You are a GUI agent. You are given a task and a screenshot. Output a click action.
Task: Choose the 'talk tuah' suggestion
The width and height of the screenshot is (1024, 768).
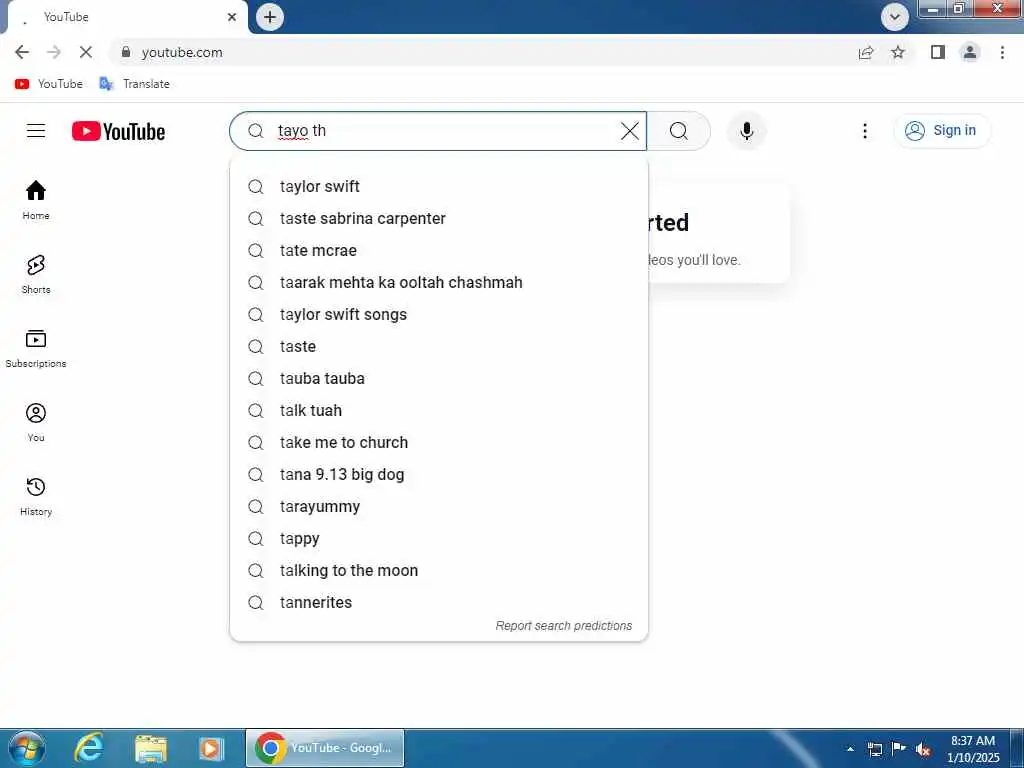(439, 410)
